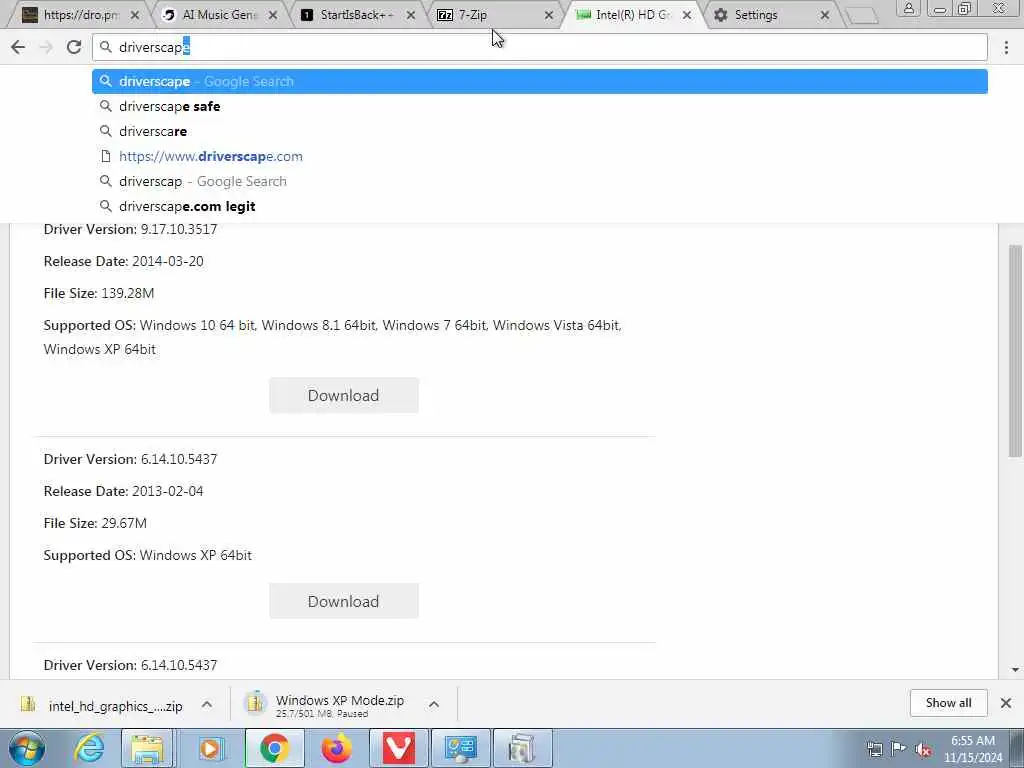
Task: Open Windows Media Player from the taskbar
Action: (x=211, y=748)
